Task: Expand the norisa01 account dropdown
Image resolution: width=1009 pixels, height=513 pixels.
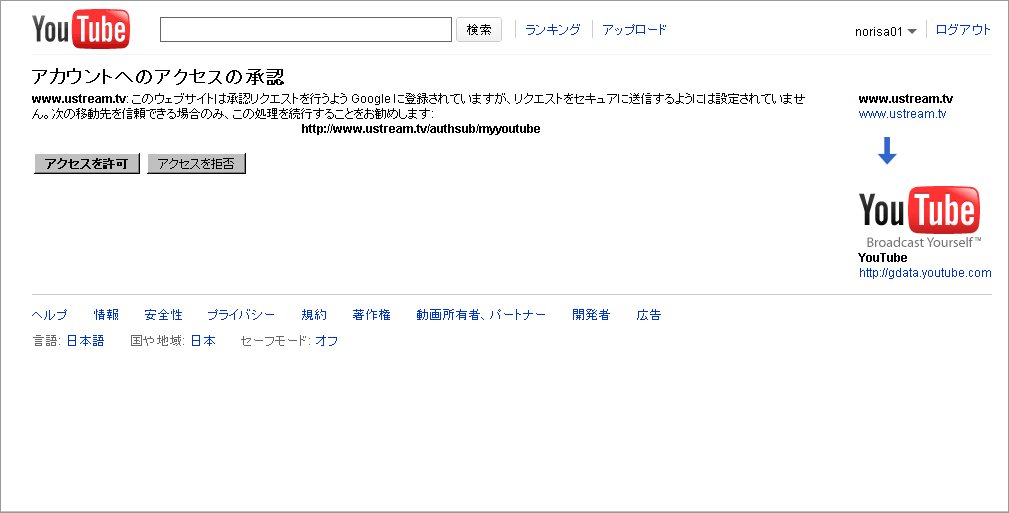Action: click(885, 32)
